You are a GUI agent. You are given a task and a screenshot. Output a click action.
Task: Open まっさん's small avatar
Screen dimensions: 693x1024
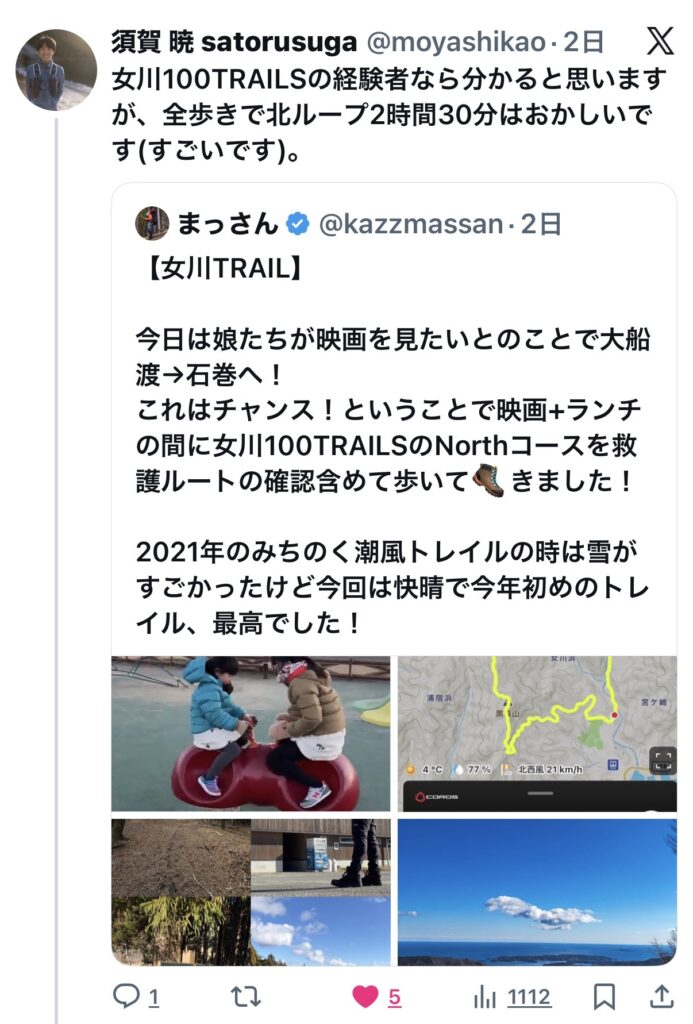(x=152, y=223)
